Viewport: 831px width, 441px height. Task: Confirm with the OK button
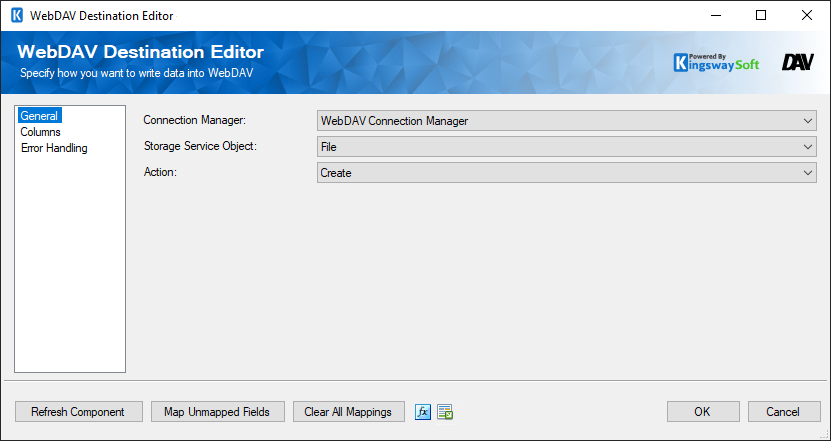click(x=703, y=412)
